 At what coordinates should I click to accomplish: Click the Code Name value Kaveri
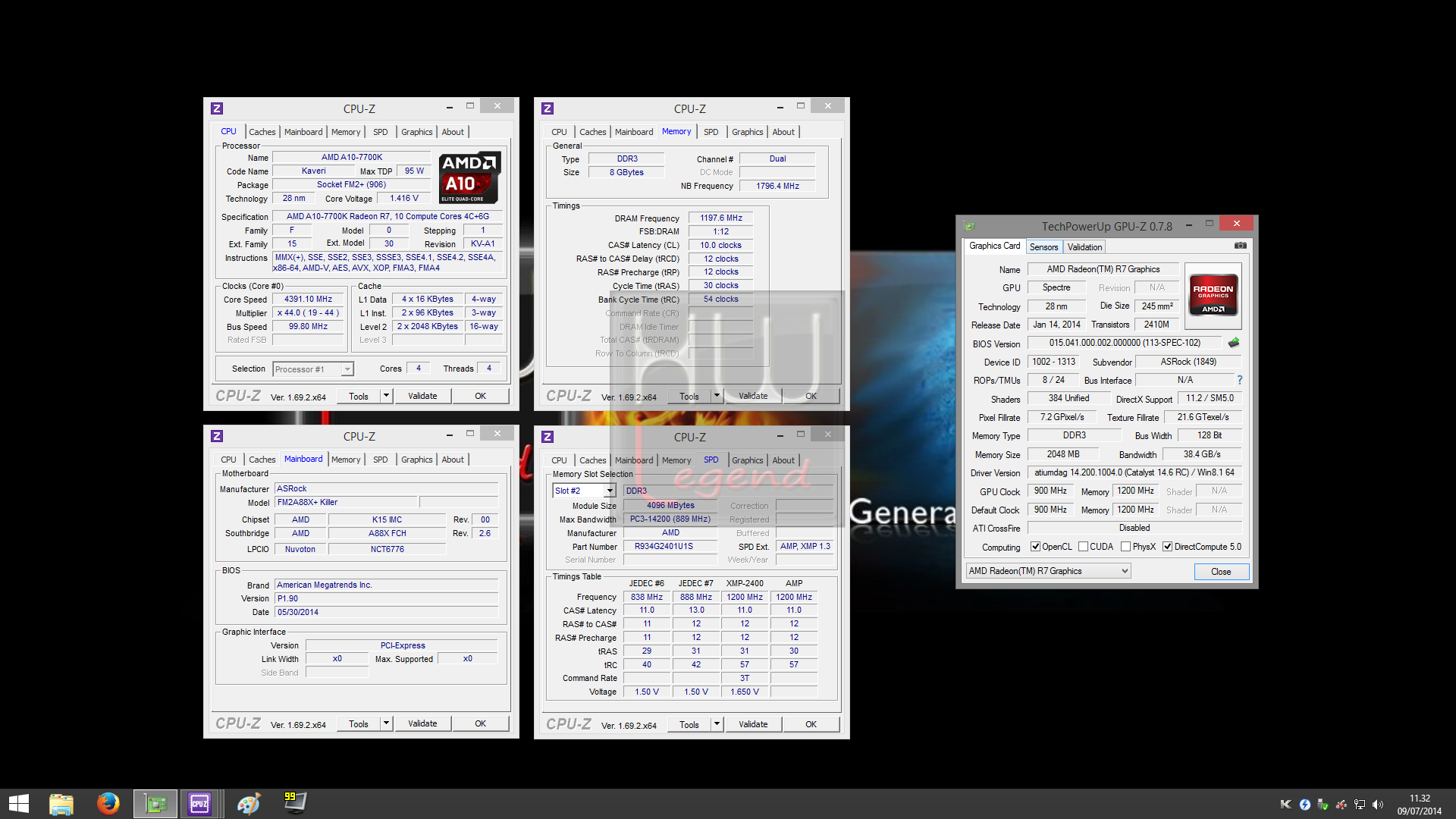[313, 171]
